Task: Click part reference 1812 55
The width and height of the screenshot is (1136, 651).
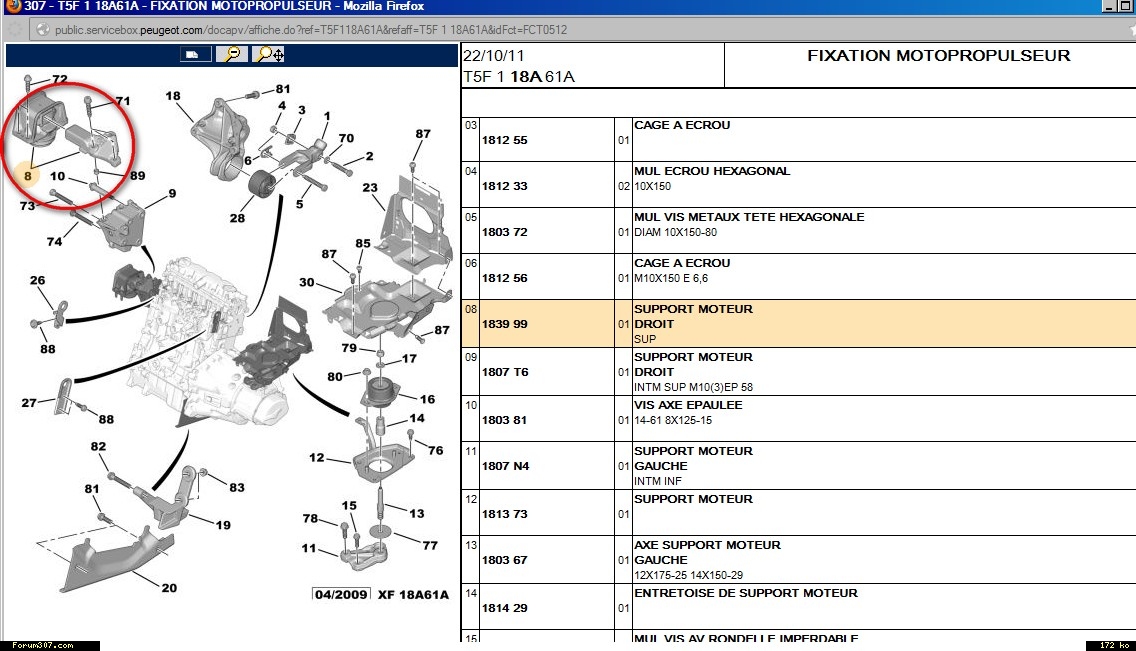Action: click(x=505, y=140)
